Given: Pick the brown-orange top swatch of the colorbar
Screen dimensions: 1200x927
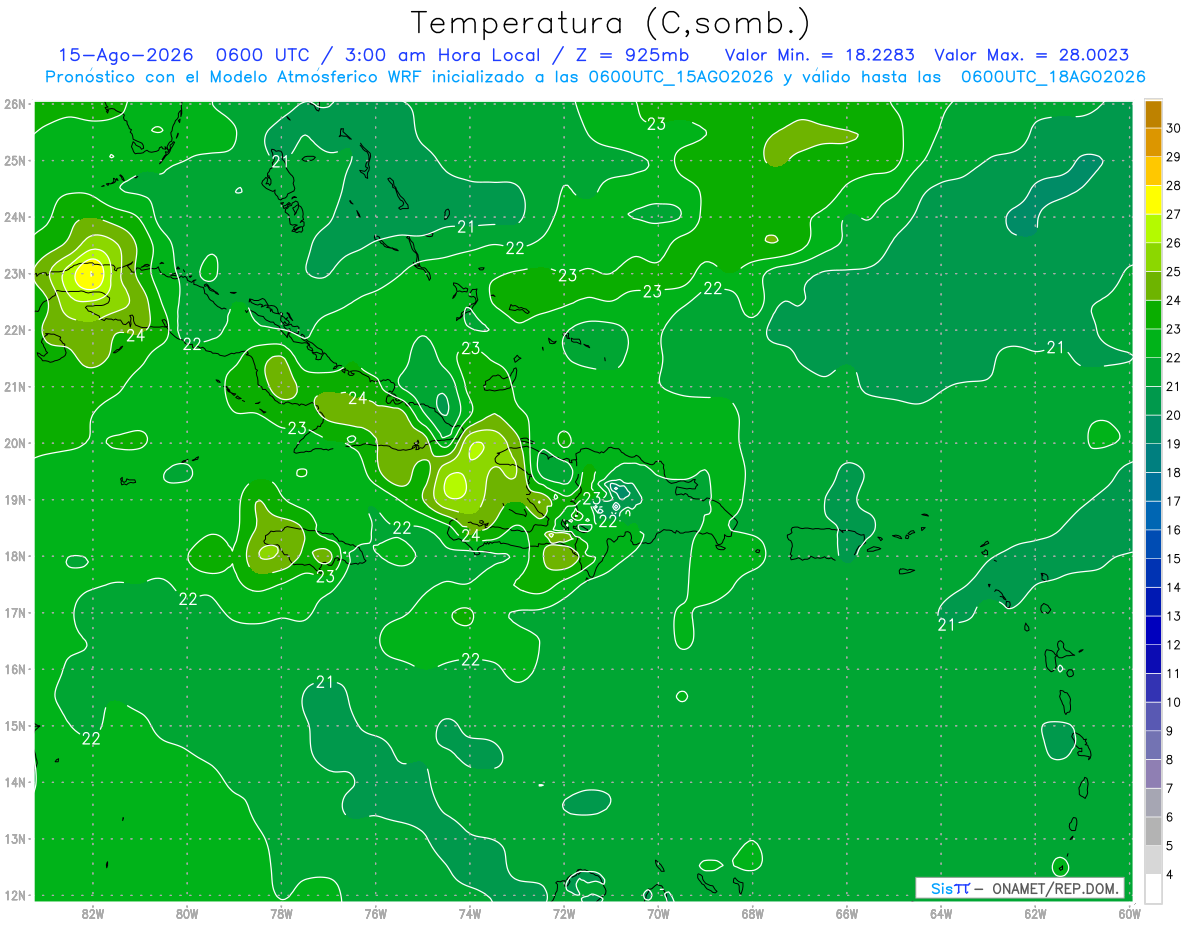Looking at the screenshot, I should click(x=1153, y=114).
